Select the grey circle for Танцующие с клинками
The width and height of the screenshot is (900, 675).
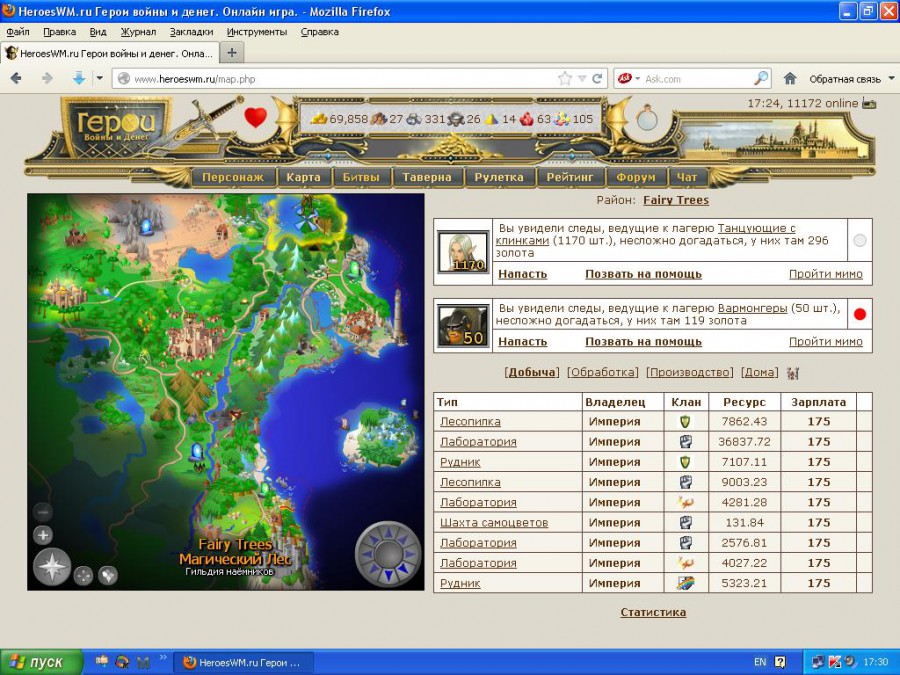coord(860,241)
